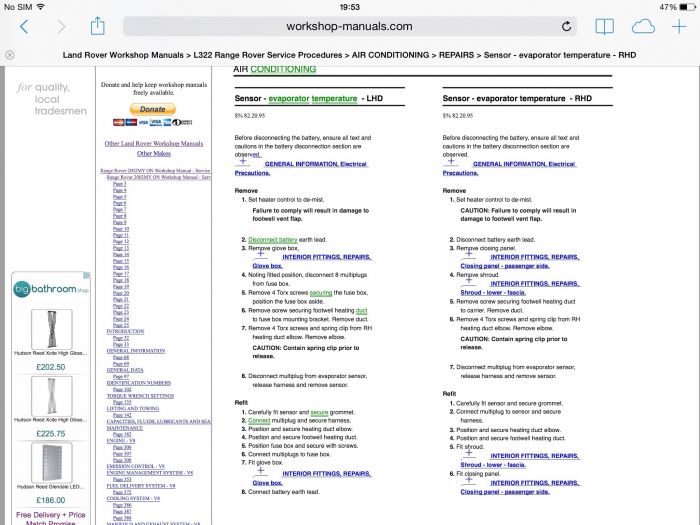Open TORQUE WRENCH SETTINGS link
700x525 pixels.
(x=140, y=396)
